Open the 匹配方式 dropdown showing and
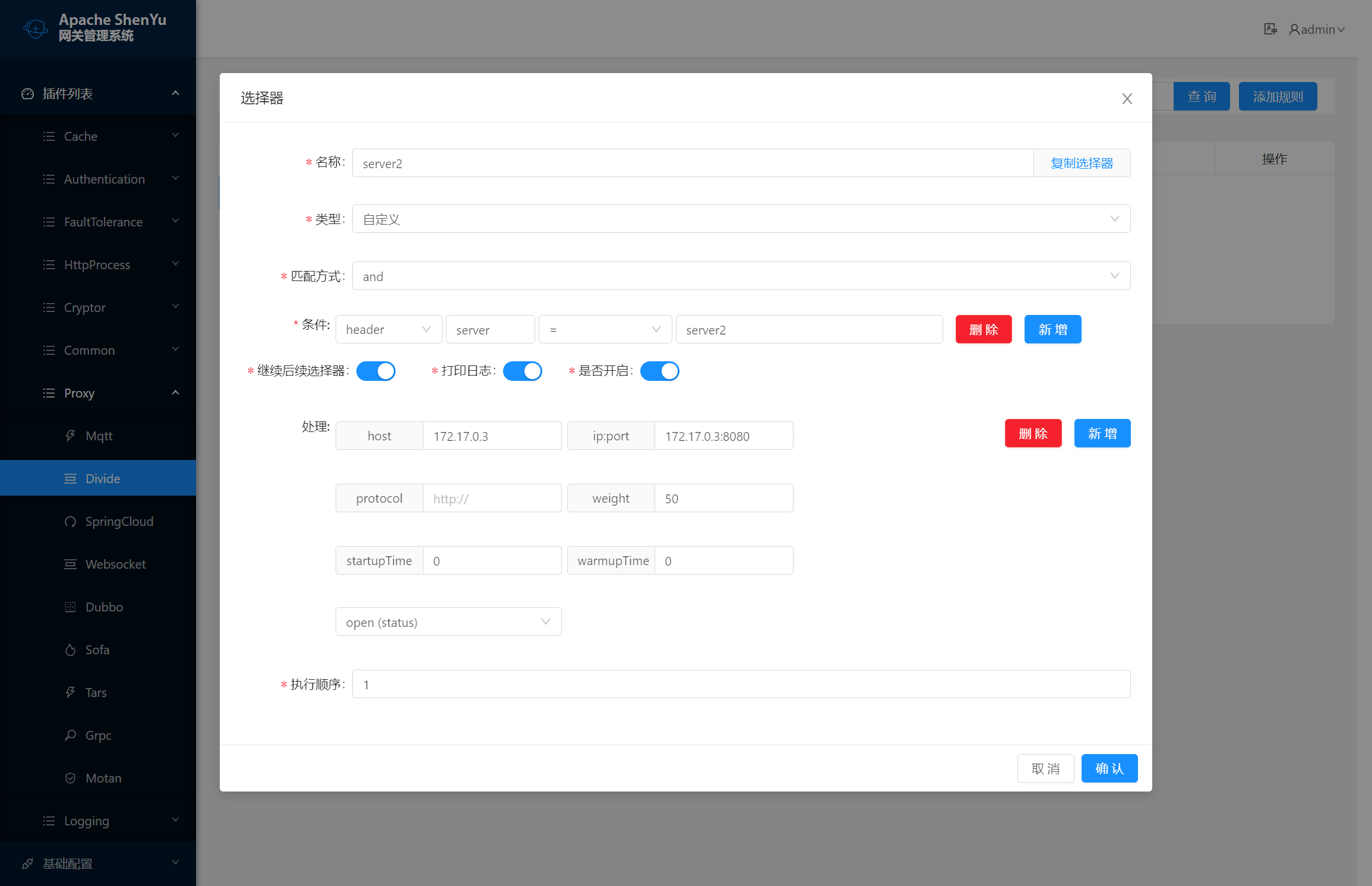 pyautogui.click(x=741, y=276)
